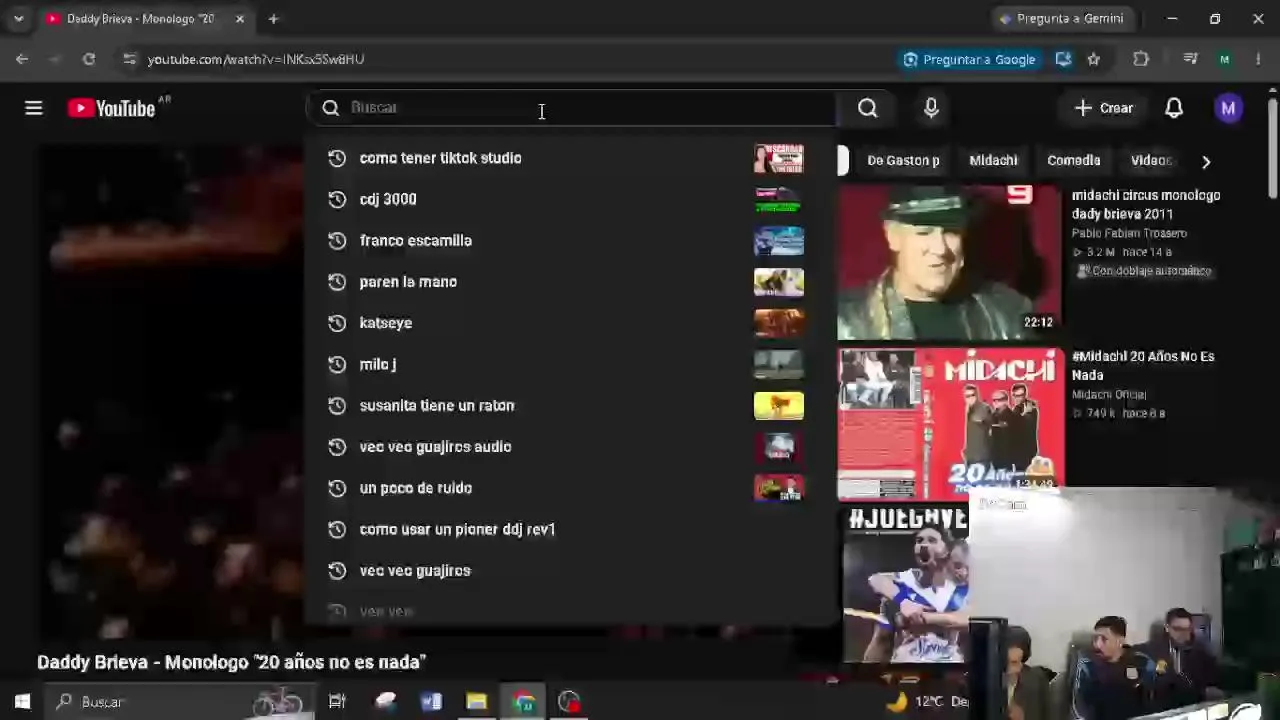This screenshot has width=1280, height=720.
Task: Click the 'Crear' create button
Action: pyautogui.click(x=1104, y=108)
